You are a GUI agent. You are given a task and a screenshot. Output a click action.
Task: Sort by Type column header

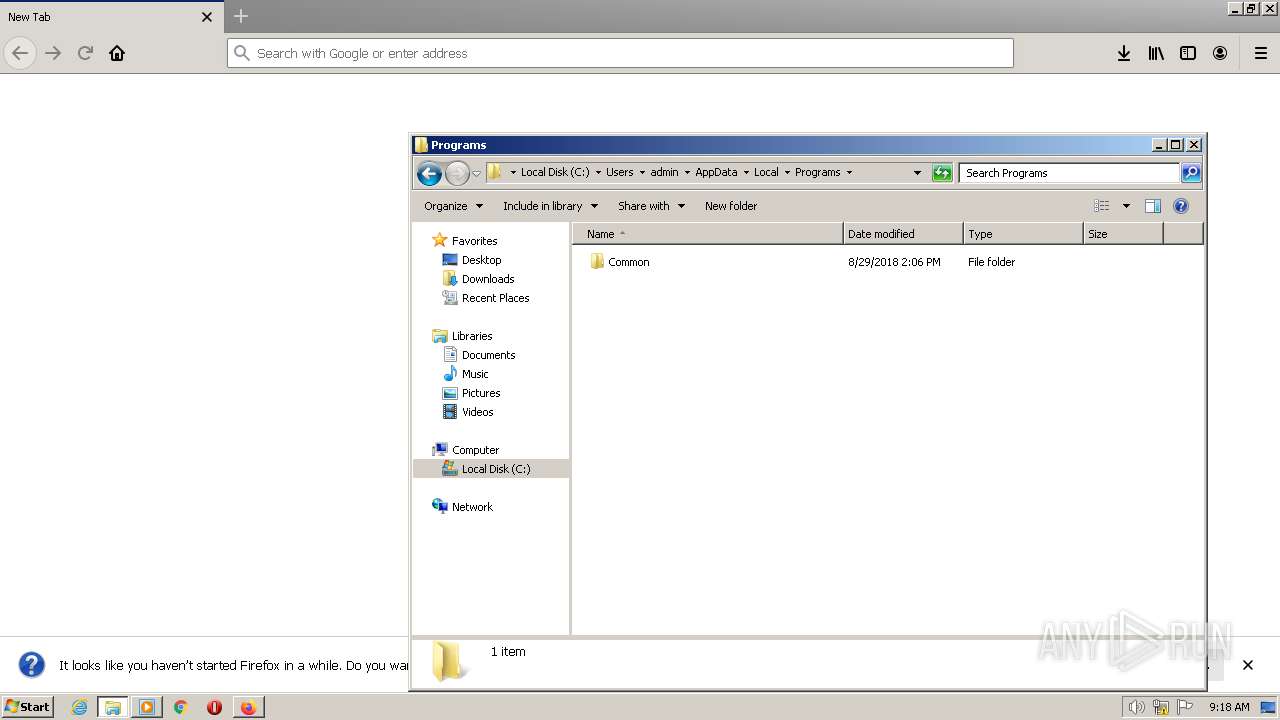(1023, 234)
